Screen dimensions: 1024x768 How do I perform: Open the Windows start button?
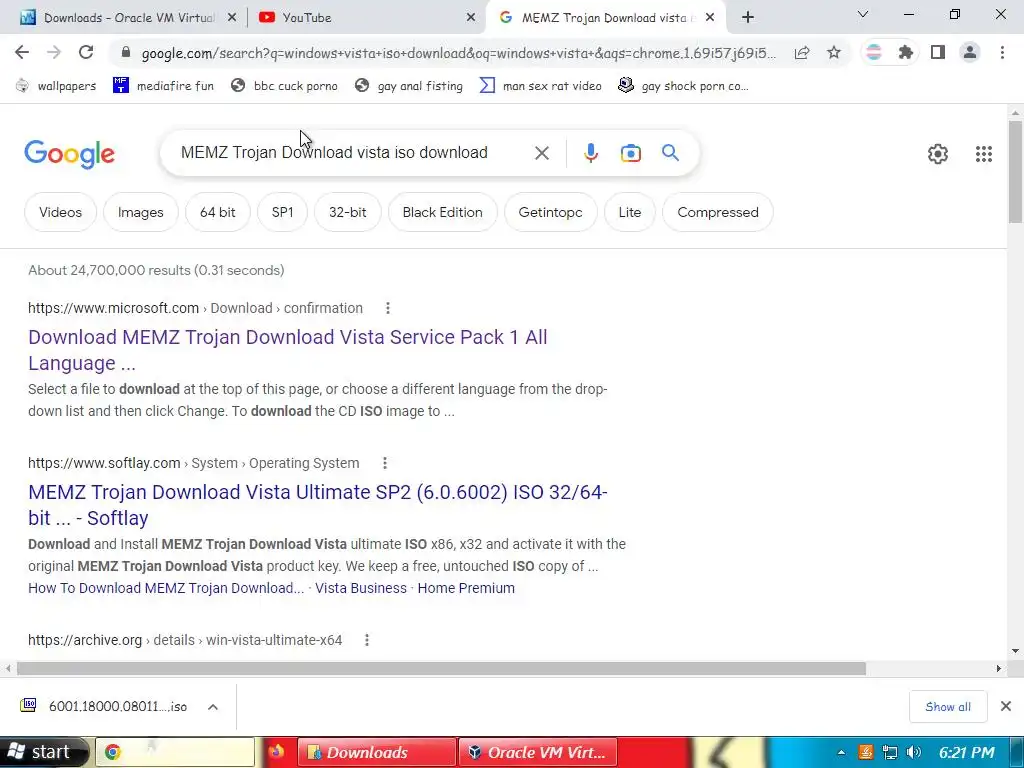tap(44, 752)
